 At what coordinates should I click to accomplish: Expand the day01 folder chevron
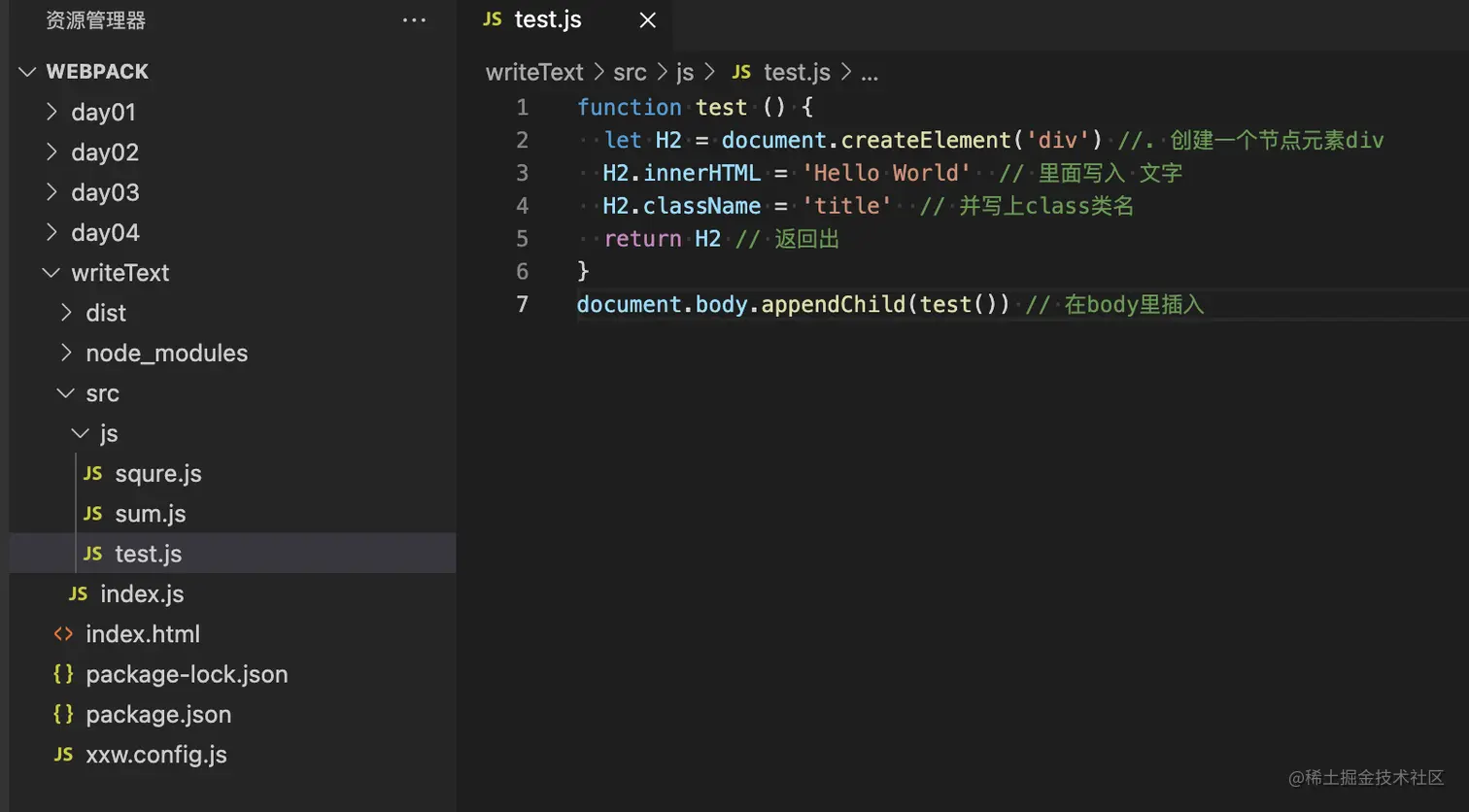[x=51, y=112]
